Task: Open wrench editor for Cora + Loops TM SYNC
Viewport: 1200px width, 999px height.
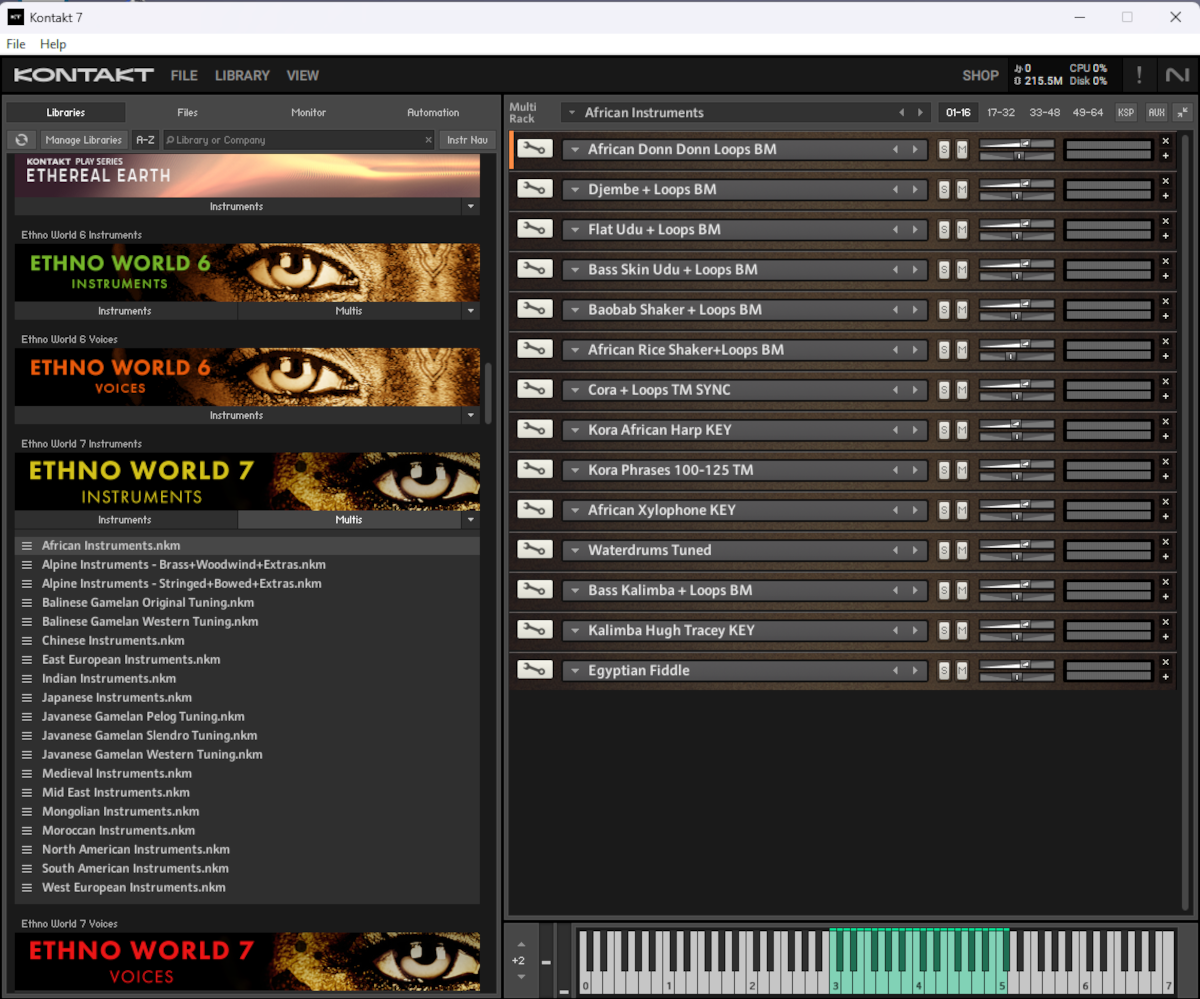Action: (x=535, y=389)
